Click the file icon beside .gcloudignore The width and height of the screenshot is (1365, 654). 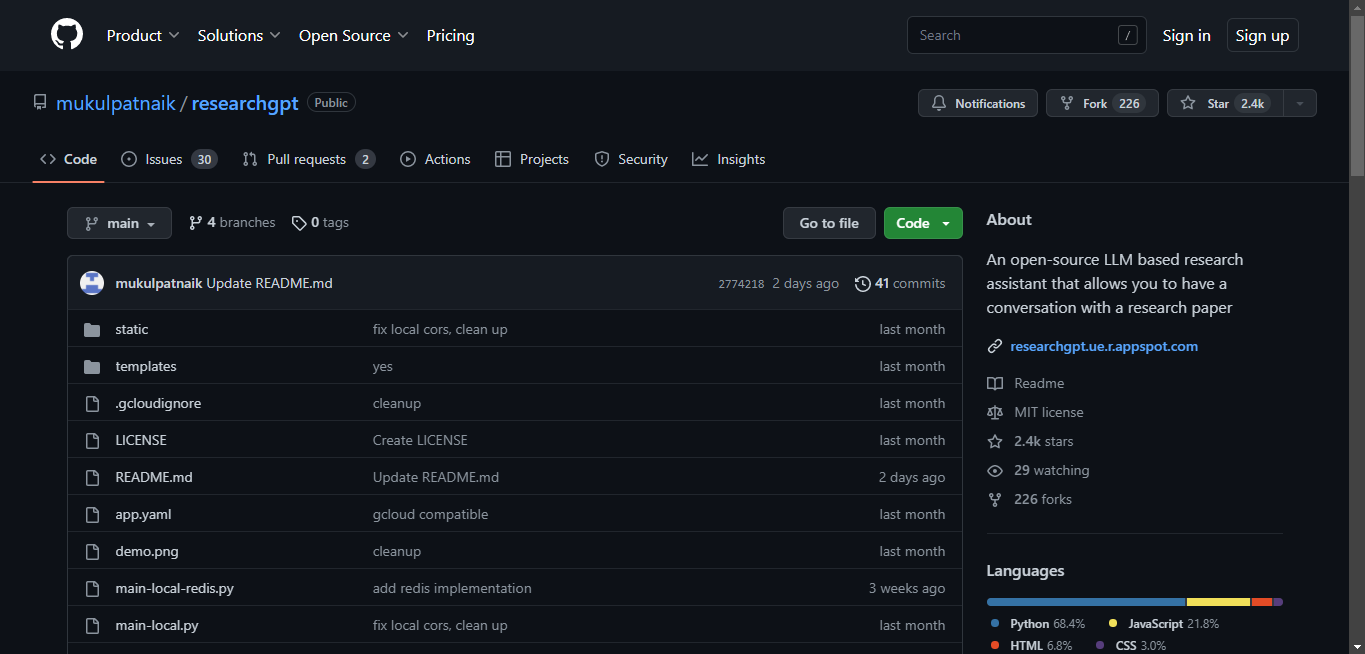tap(92, 403)
